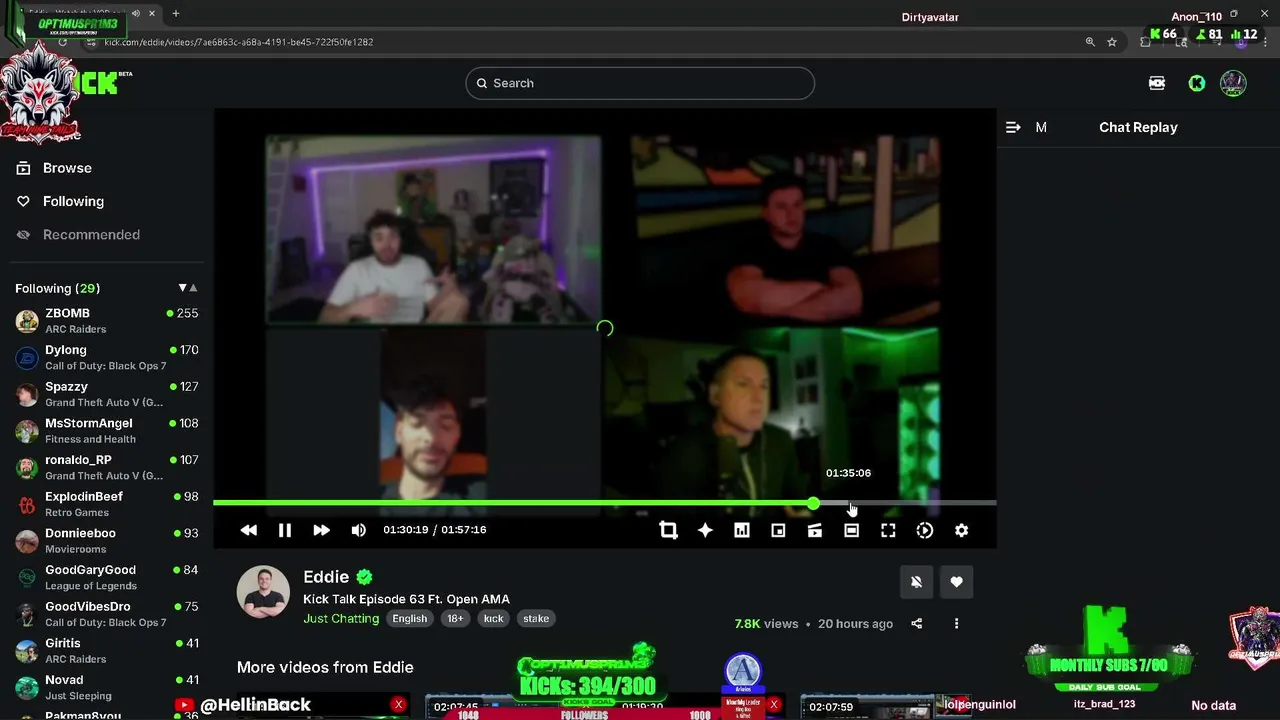The height and width of the screenshot is (720, 1280).
Task: Bookmark the page with the star icon
Action: click(x=1112, y=42)
